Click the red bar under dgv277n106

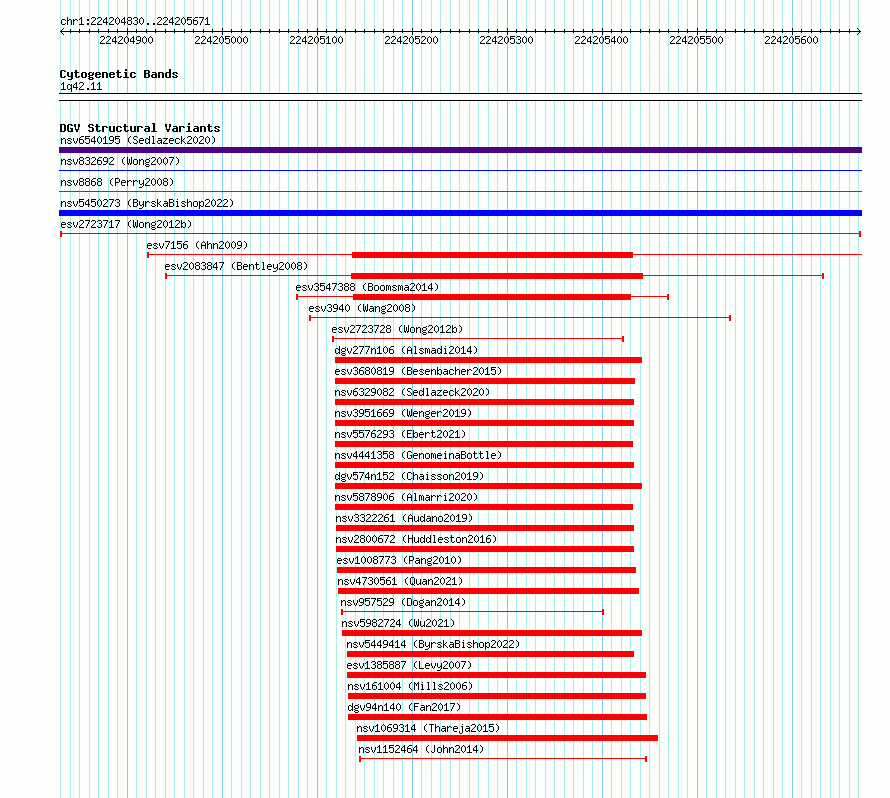point(488,360)
